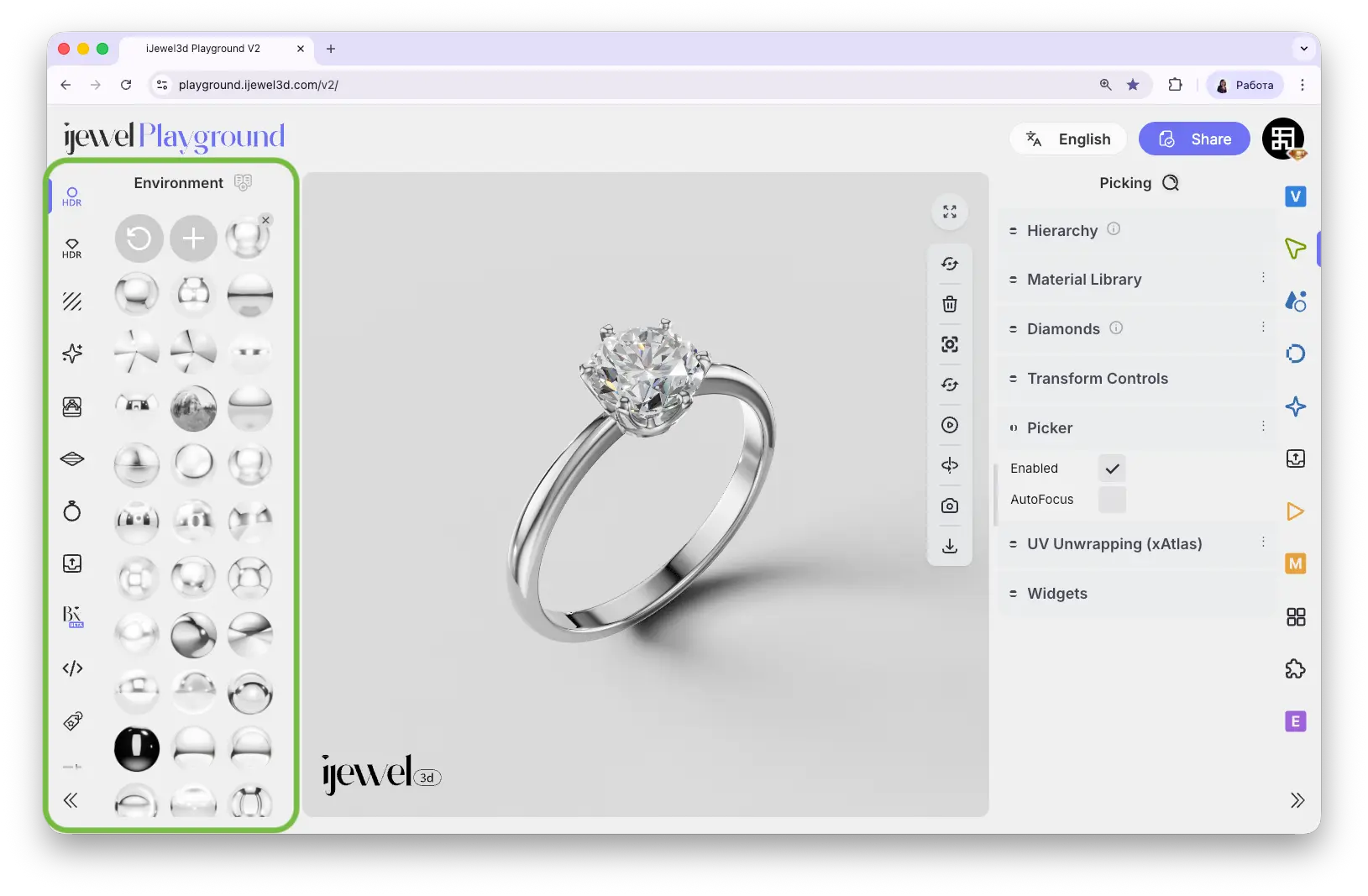Take a snapshot with the camera icon
This screenshot has width=1368, height=896.
(950, 506)
